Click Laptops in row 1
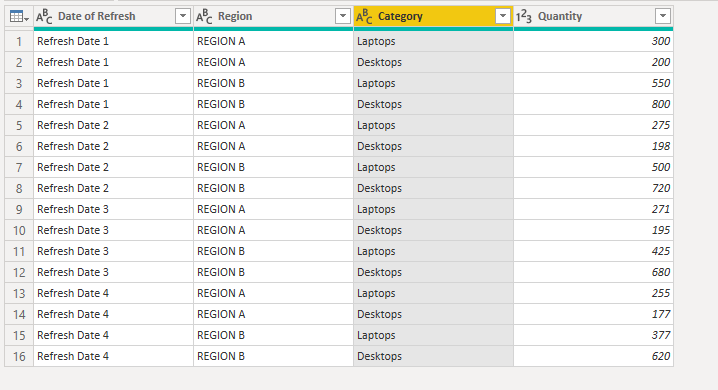 (376, 42)
